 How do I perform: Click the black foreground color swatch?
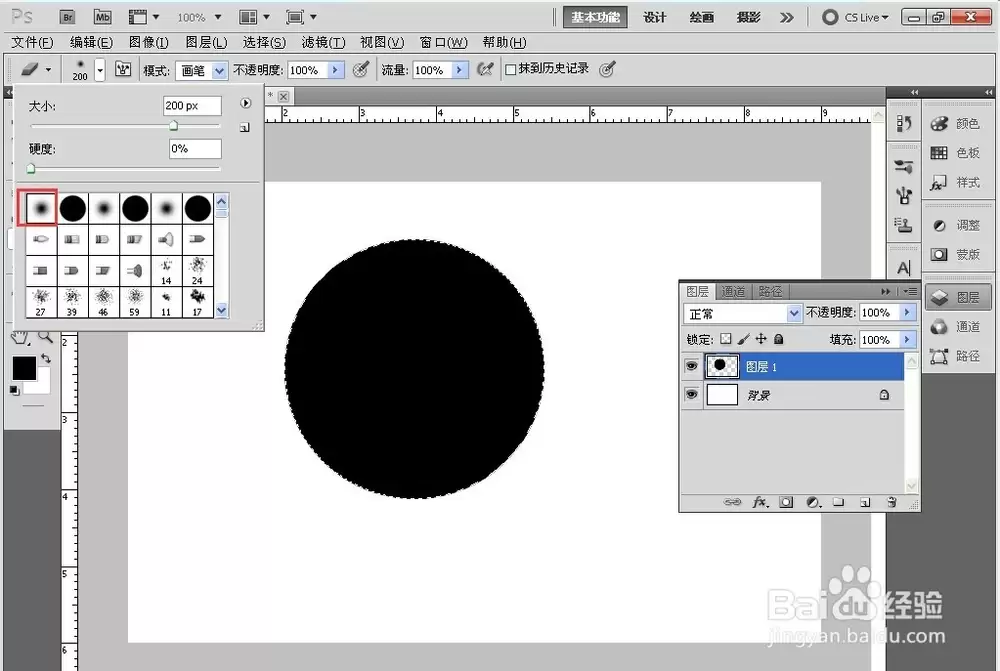click(24, 369)
